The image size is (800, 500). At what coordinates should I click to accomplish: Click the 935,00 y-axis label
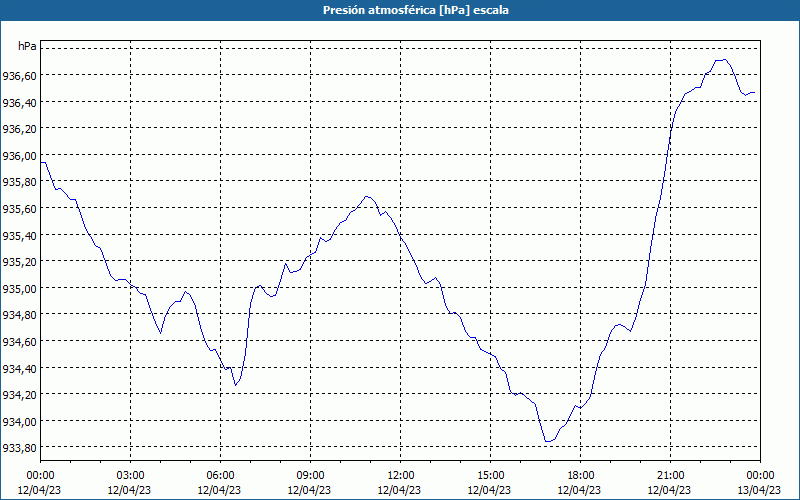pyautogui.click(x=19, y=289)
